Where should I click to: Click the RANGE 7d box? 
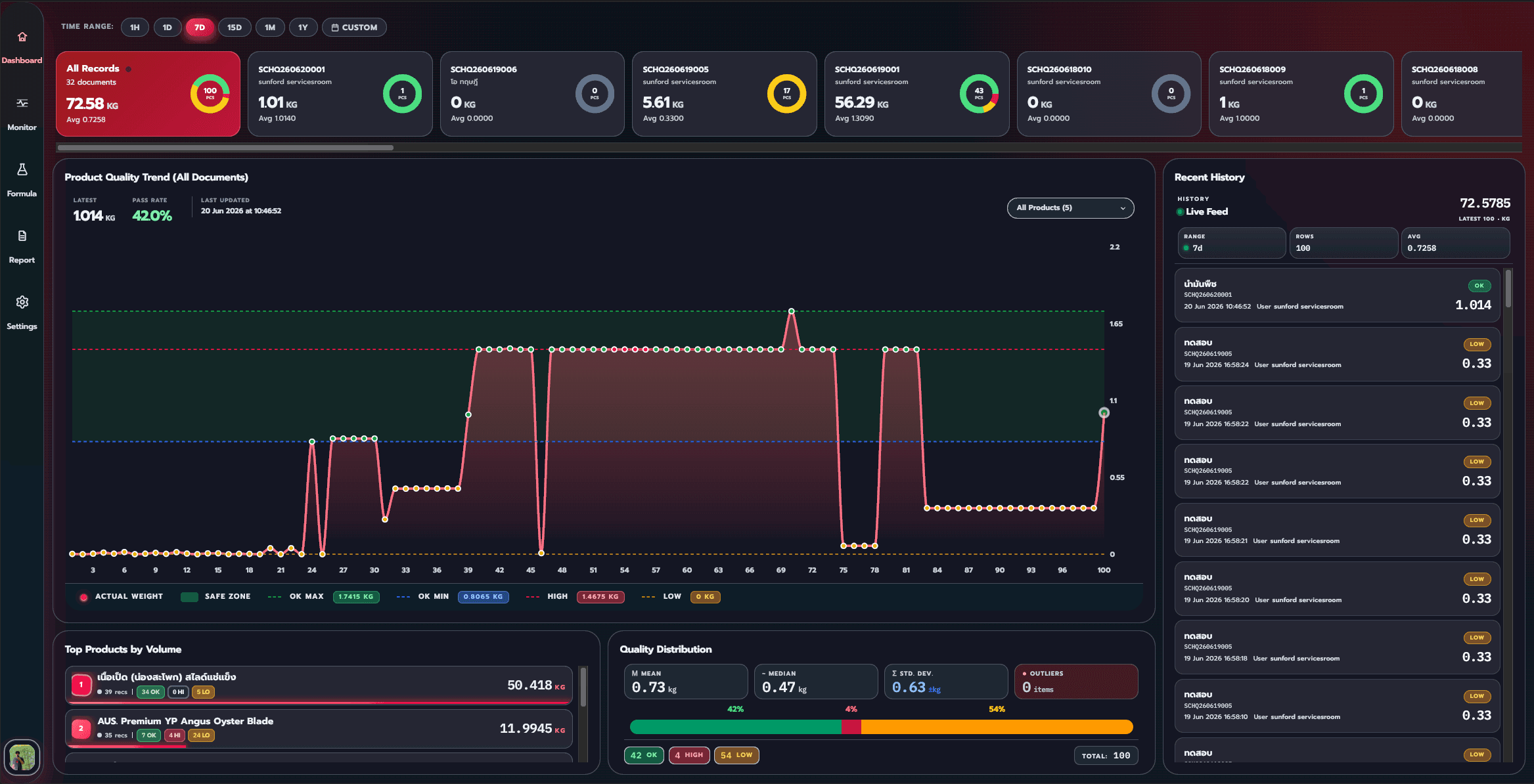tap(1231, 243)
